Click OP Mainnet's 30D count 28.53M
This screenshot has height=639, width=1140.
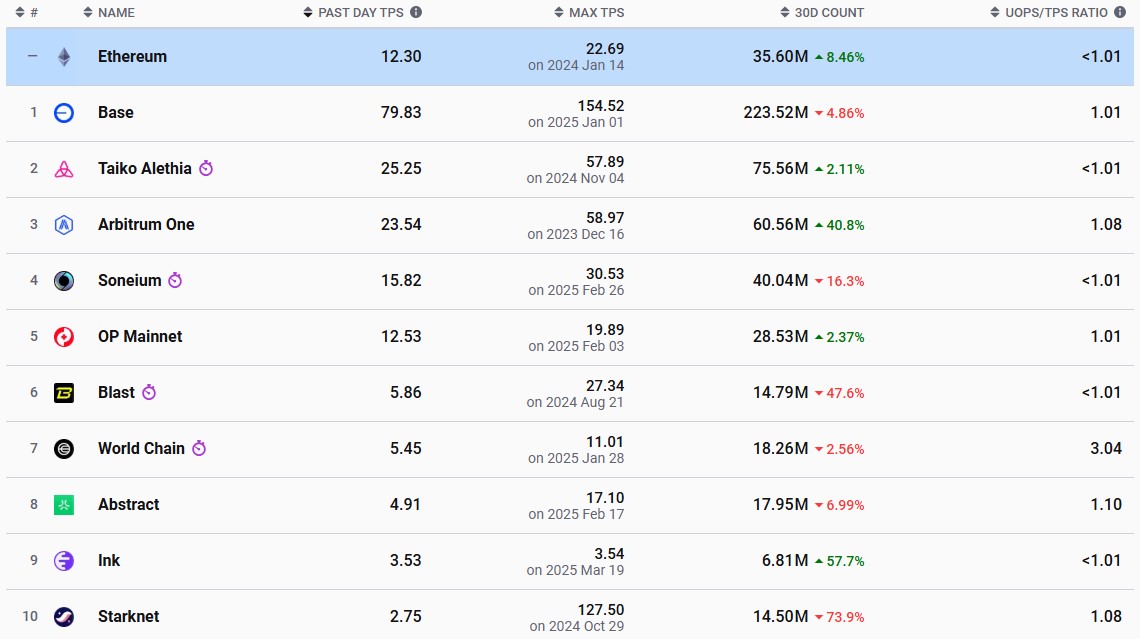780,337
